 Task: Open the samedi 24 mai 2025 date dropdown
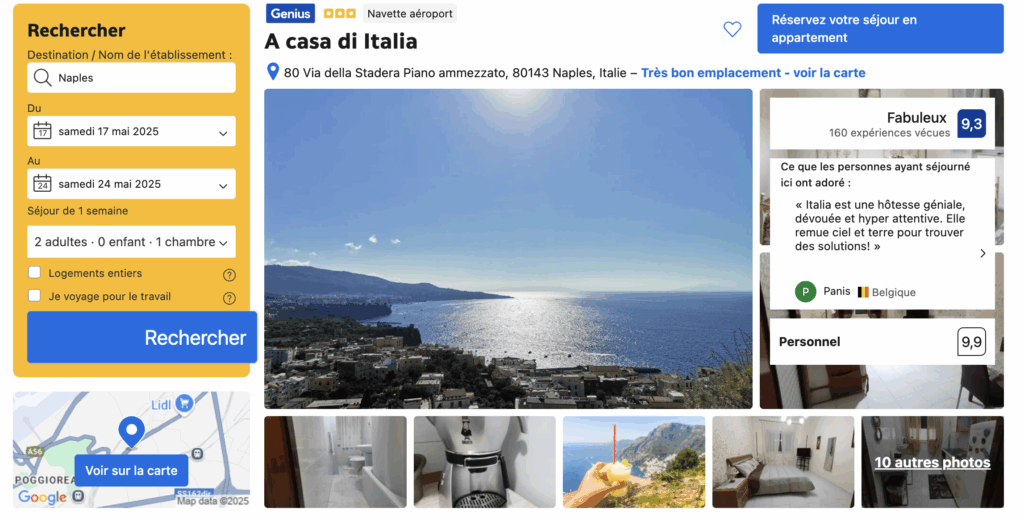tap(131, 184)
